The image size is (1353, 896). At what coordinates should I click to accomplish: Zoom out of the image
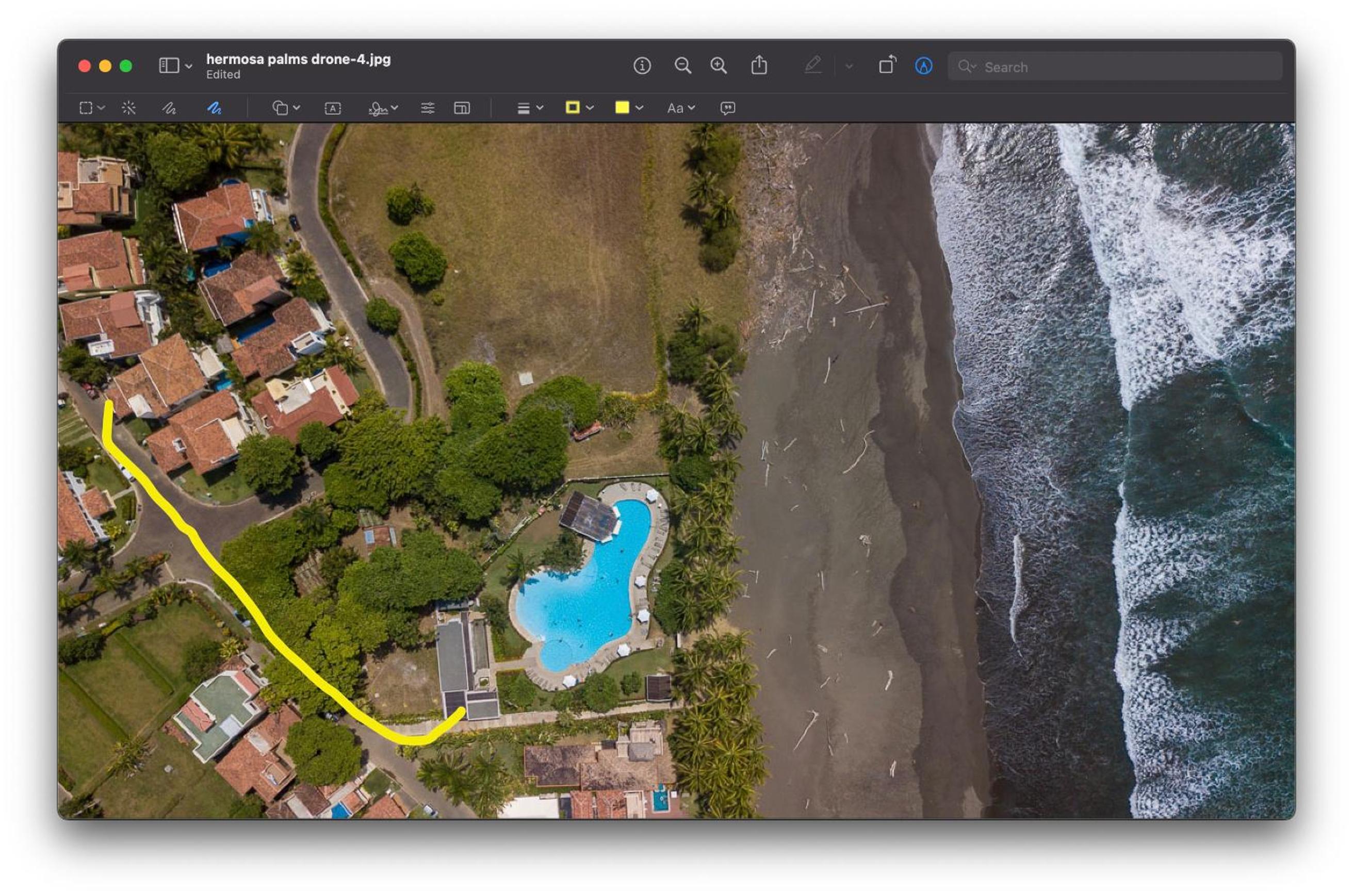(682, 65)
